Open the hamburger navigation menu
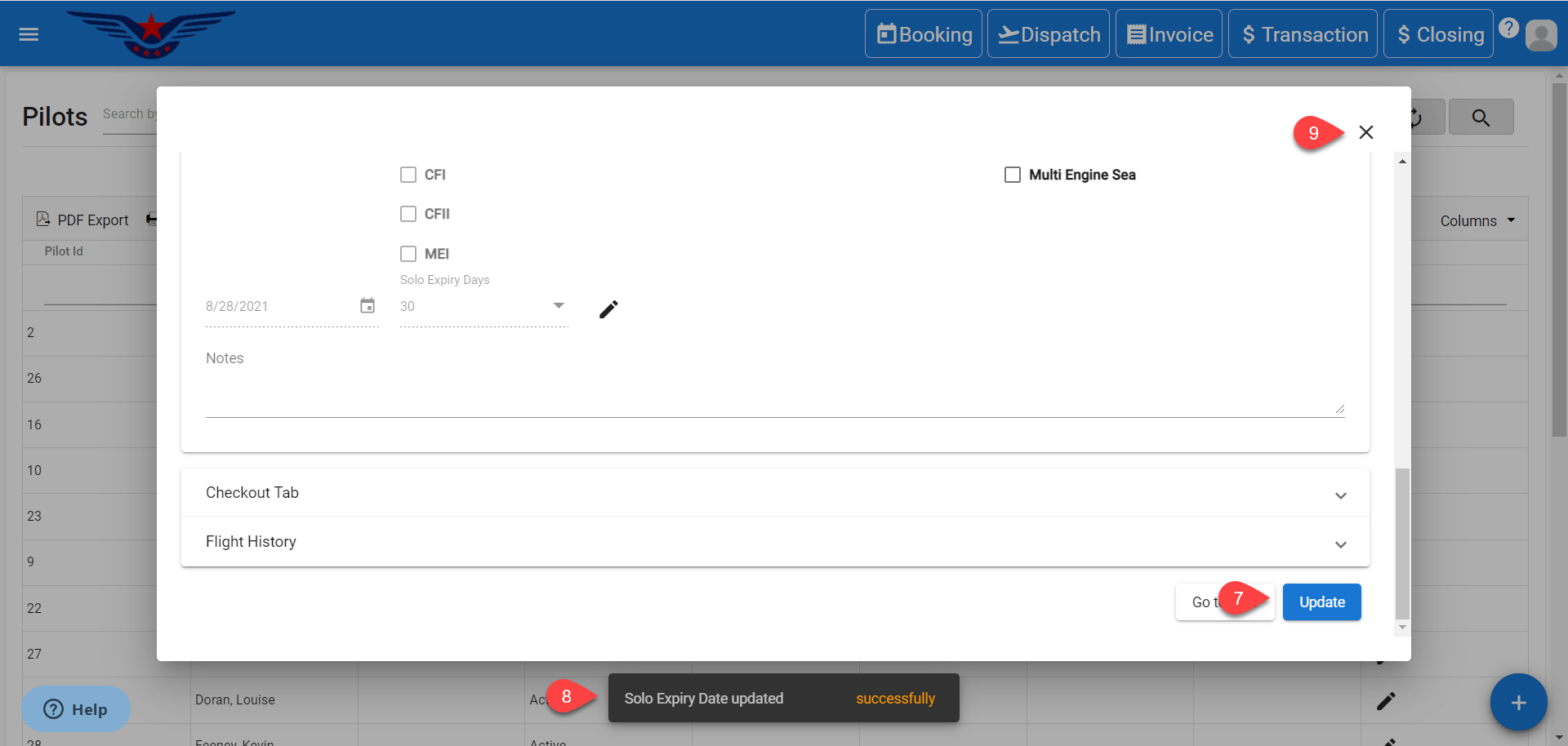 coord(29,34)
